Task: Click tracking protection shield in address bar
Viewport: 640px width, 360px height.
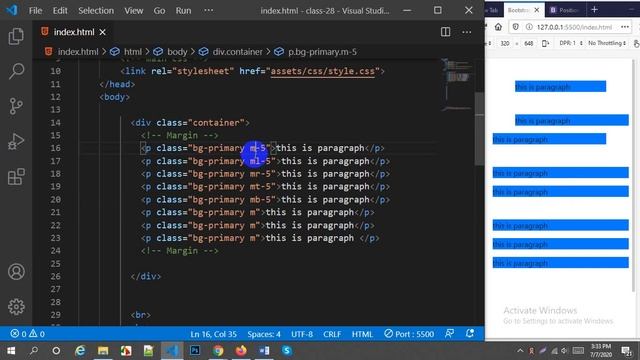Action: [516, 27]
